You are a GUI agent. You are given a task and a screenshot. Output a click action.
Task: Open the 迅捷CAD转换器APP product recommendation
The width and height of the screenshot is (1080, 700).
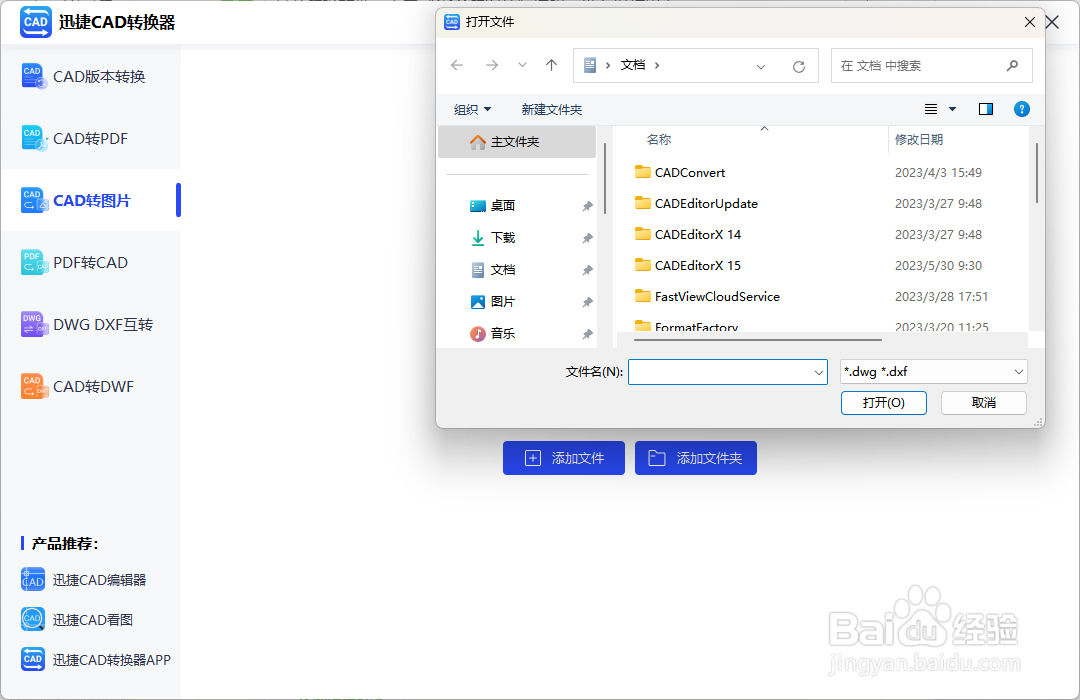(x=96, y=660)
